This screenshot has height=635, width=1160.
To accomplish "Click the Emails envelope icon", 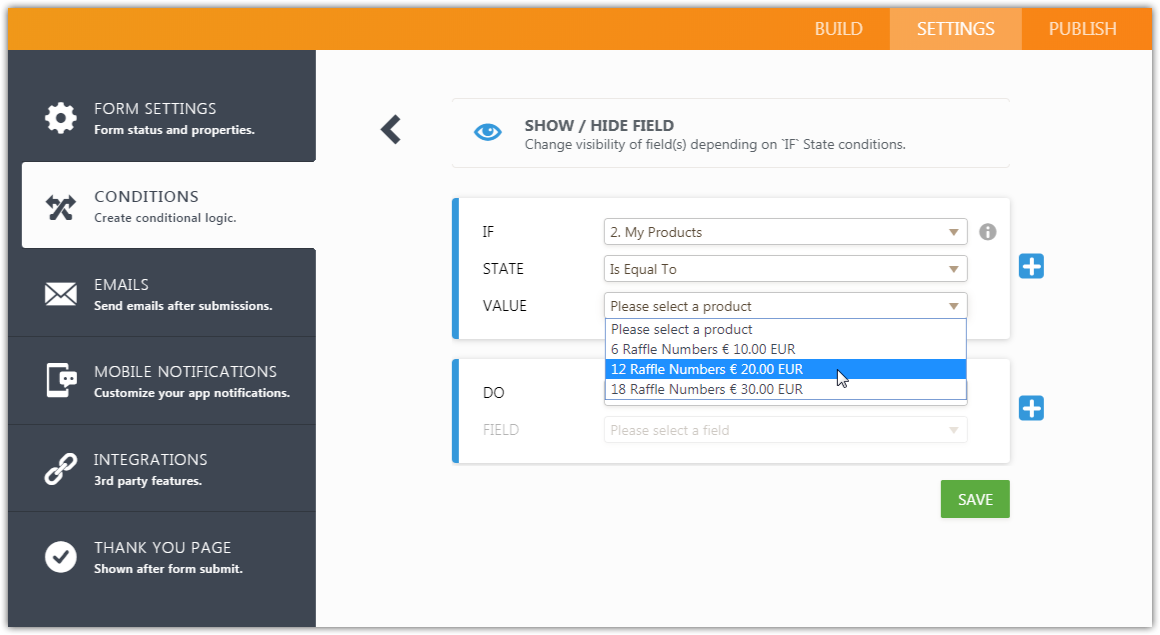I will (60, 294).
